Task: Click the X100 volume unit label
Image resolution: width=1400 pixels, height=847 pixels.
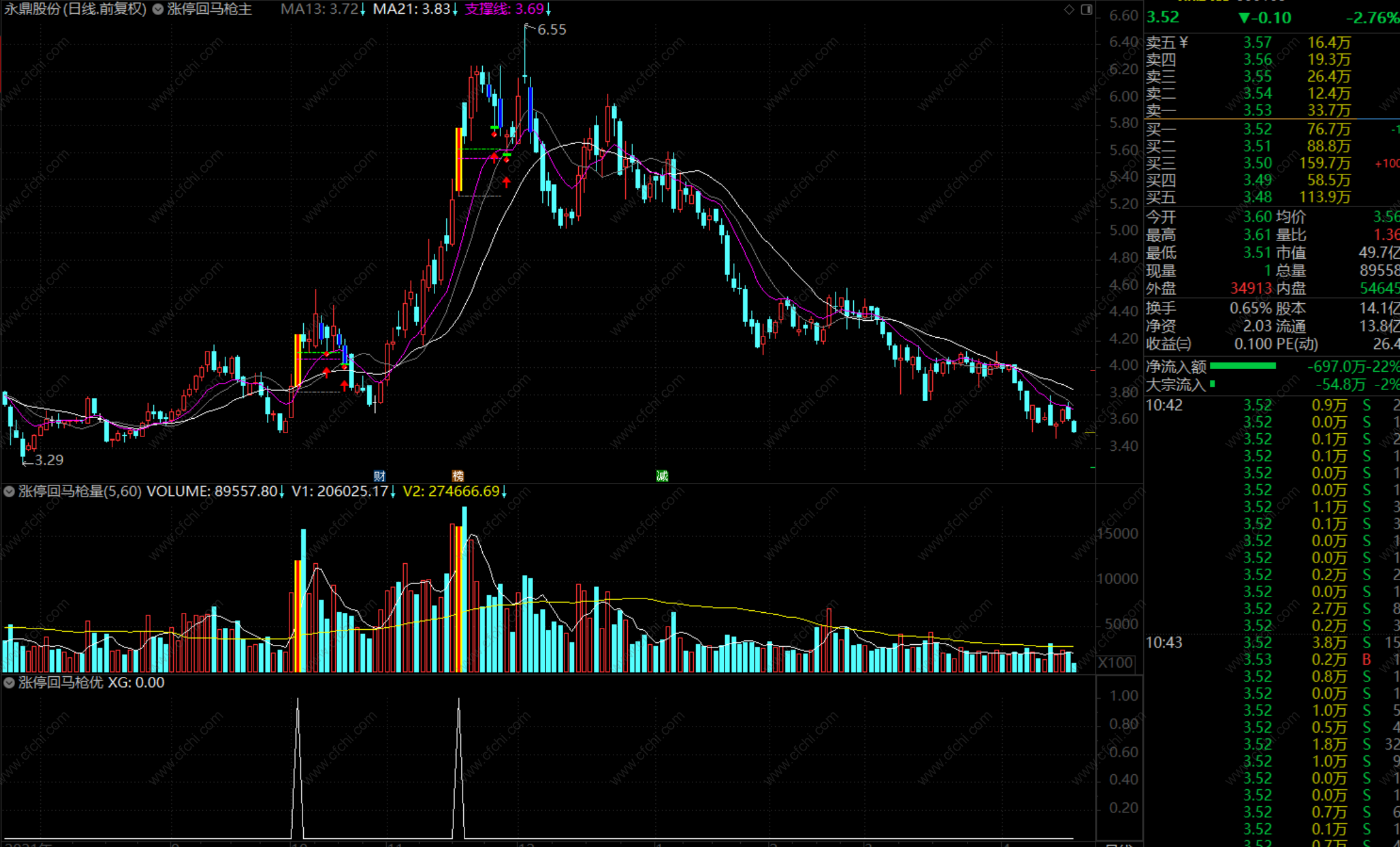Action: pos(1116,662)
